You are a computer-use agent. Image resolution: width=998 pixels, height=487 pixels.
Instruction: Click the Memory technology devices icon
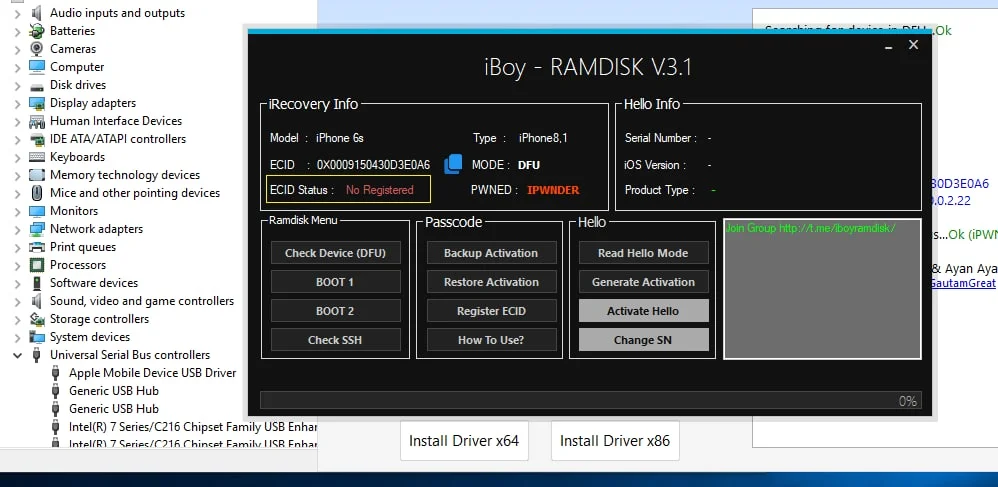(x=37, y=175)
